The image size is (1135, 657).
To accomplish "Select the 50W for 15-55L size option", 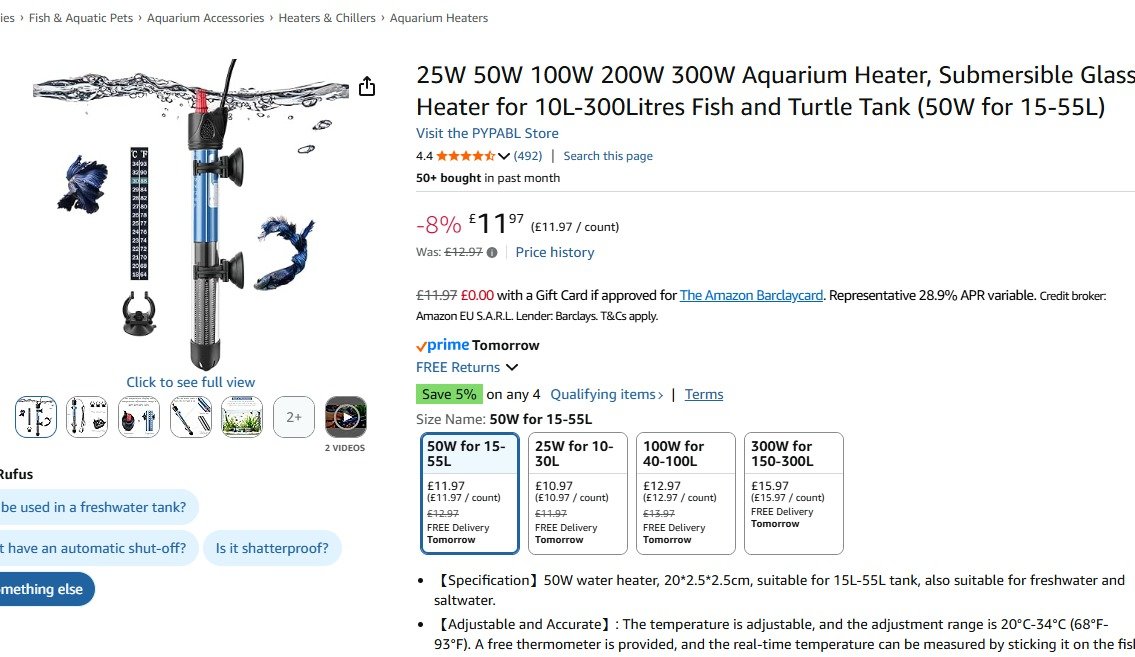I will pyautogui.click(x=470, y=493).
